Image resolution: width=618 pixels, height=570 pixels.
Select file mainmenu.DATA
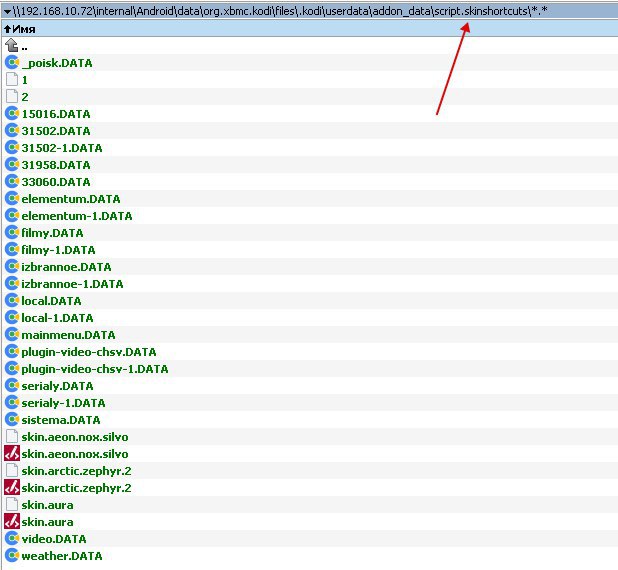pos(69,335)
